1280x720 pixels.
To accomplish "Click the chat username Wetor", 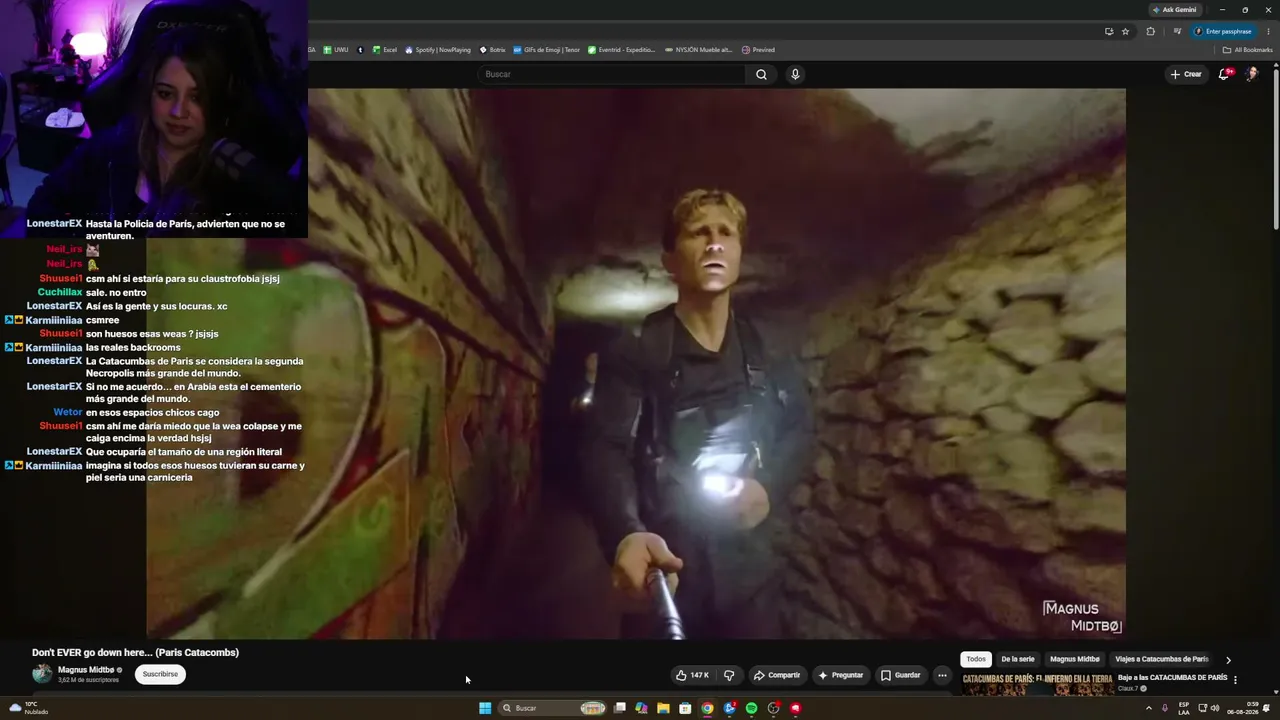I will pos(68,412).
